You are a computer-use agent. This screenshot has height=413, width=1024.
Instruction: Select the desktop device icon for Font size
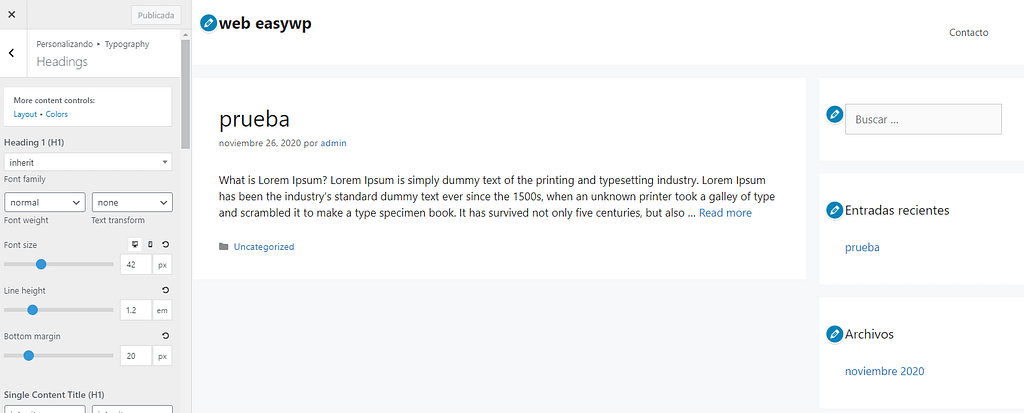click(x=135, y=244)
